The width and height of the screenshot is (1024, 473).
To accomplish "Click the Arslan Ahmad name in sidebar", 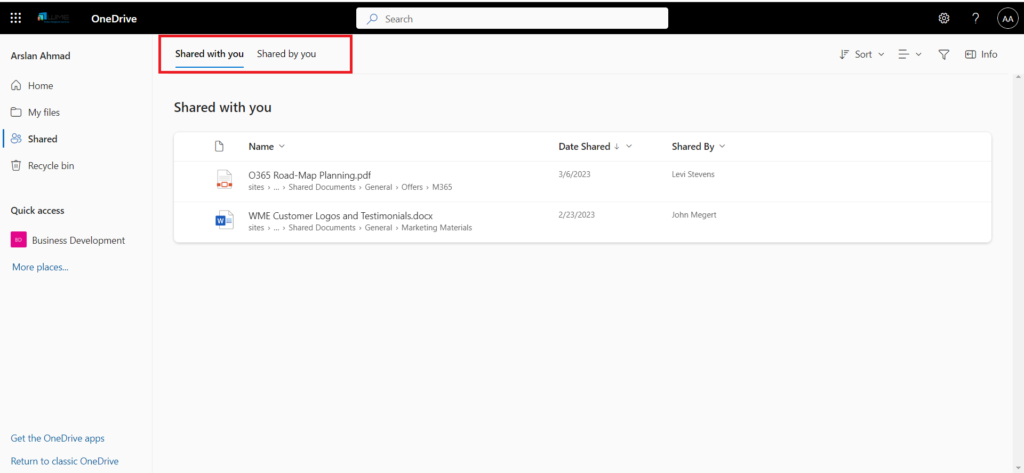I will (40, 56).
